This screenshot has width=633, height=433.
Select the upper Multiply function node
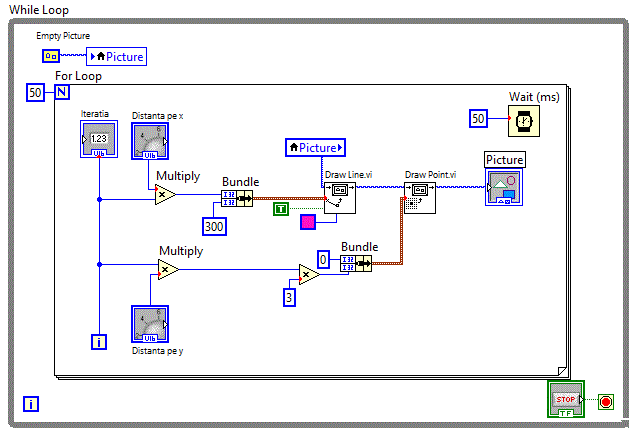coord(164,196)
